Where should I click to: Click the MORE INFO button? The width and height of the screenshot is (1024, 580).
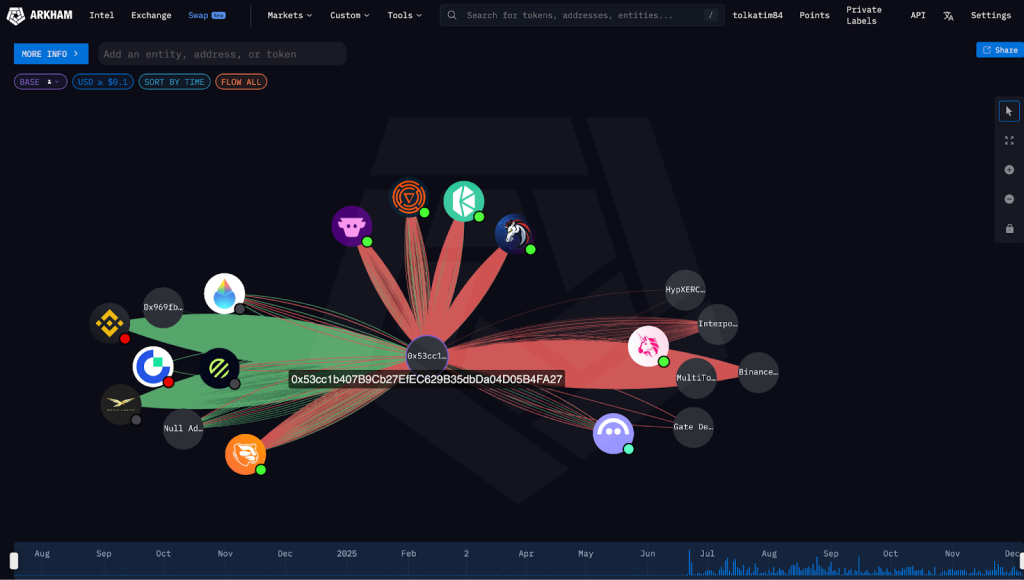[50, 54]
